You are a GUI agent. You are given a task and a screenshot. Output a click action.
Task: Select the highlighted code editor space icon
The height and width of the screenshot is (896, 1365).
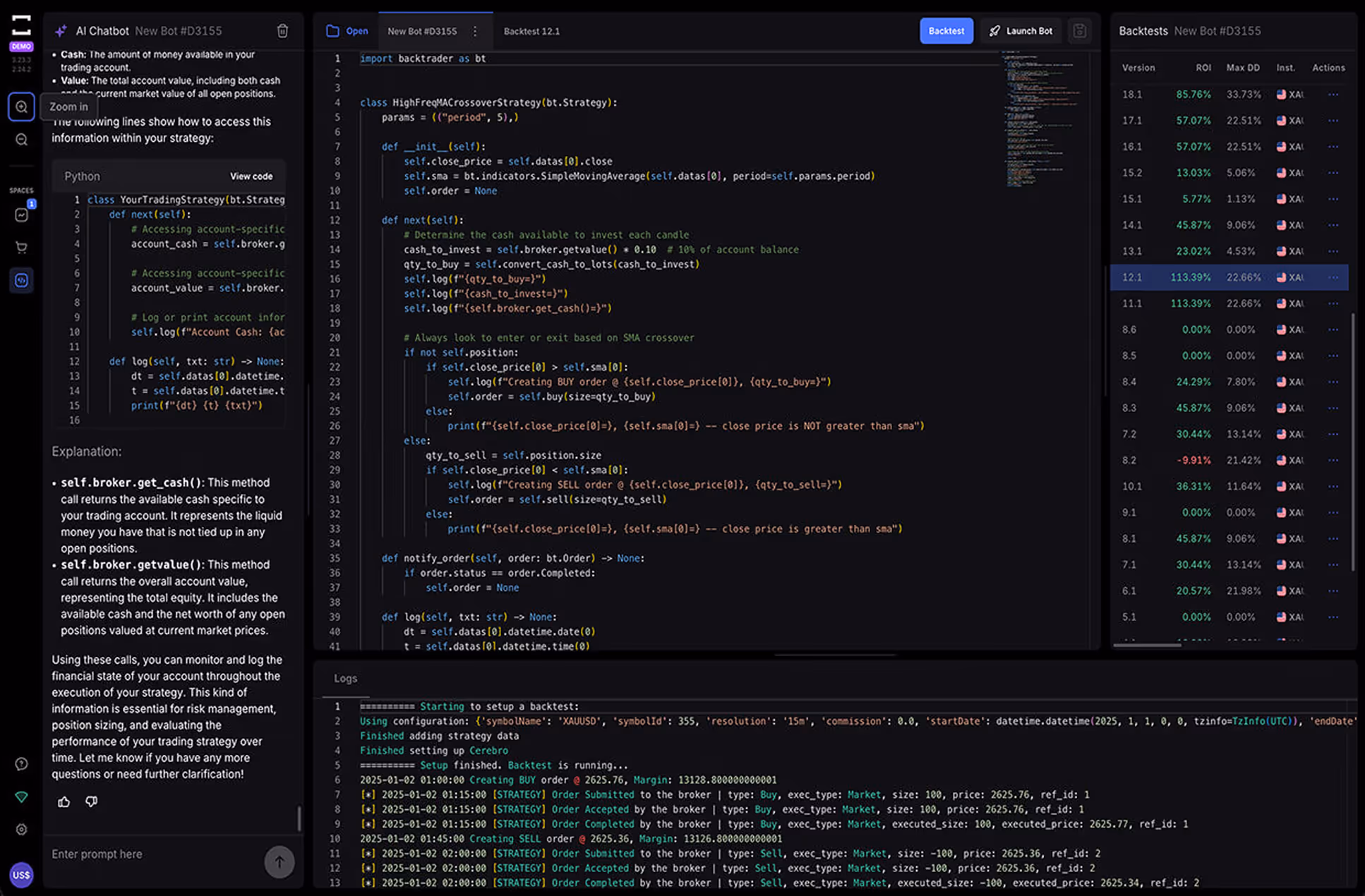tap(21, 280)
